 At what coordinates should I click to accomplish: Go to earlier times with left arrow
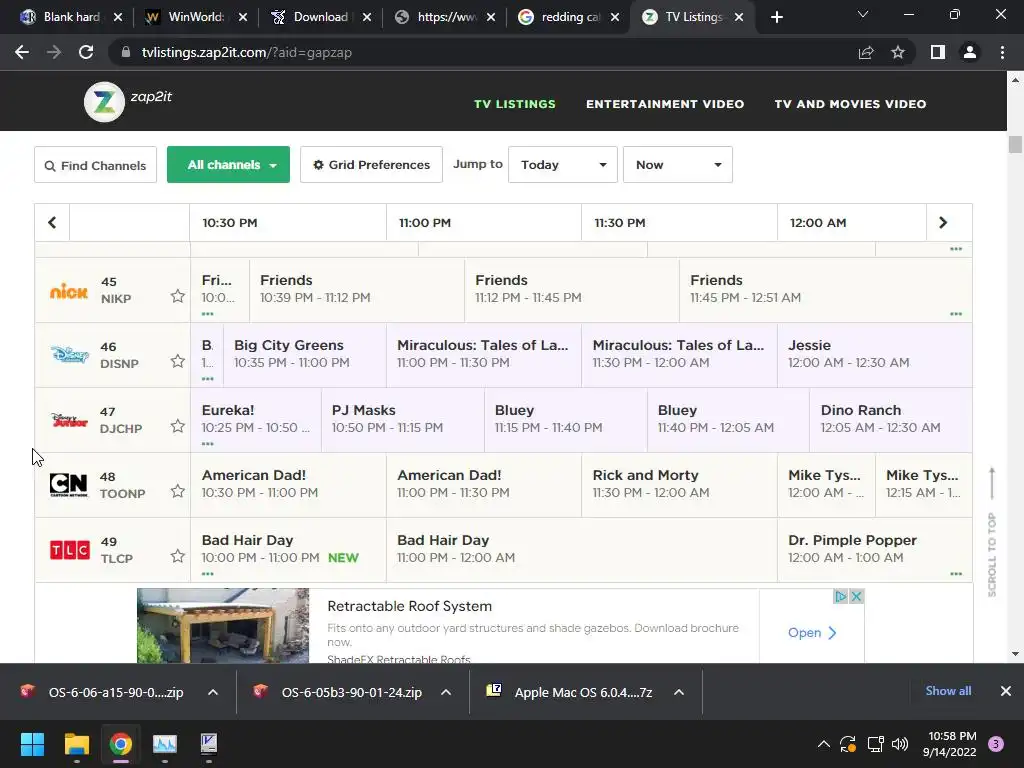(52, 223)
